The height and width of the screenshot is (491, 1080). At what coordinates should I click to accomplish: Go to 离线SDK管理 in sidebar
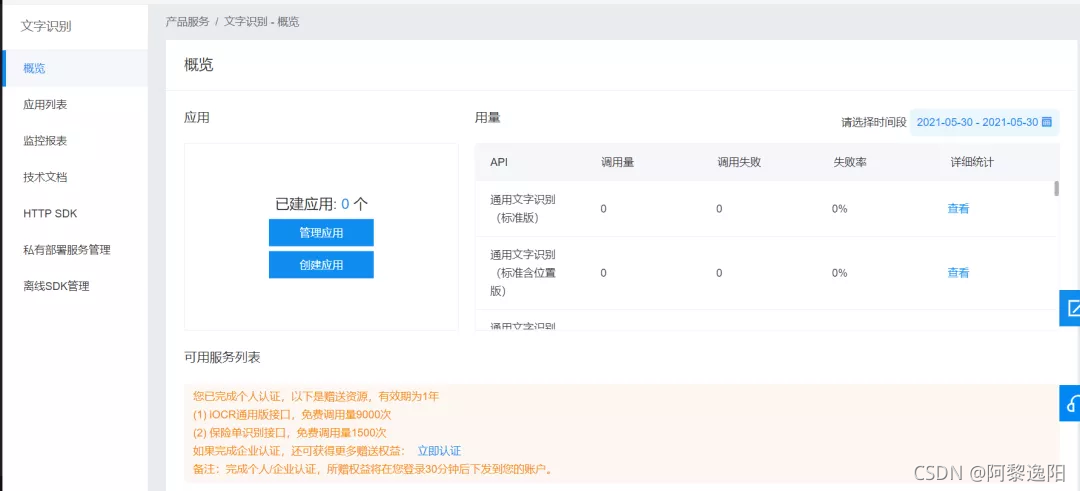(74, 286)
